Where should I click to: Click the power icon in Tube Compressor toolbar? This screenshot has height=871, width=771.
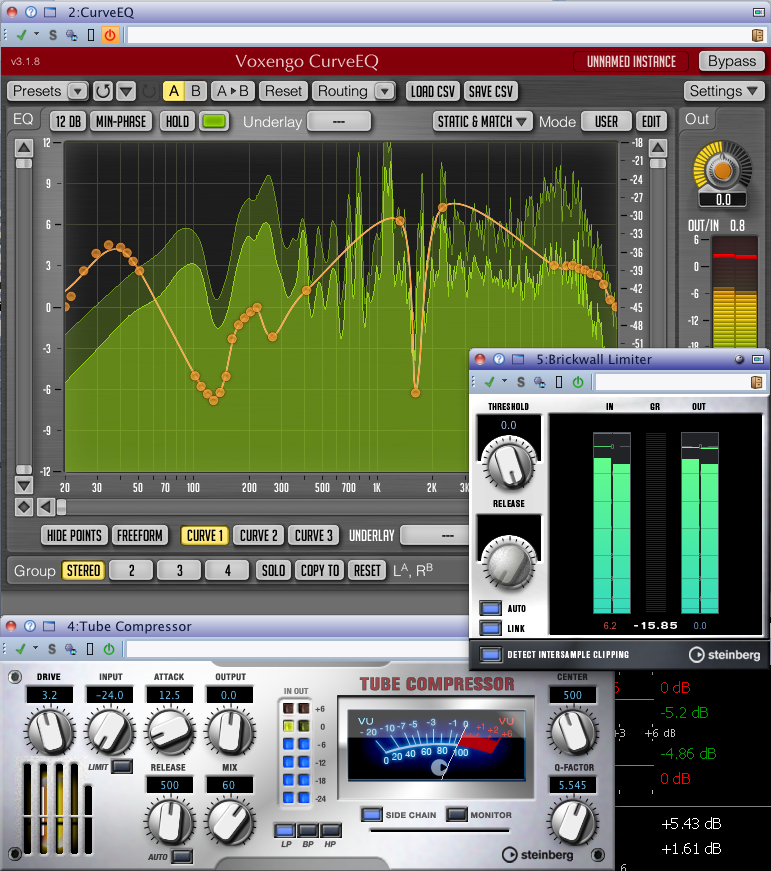coord(109,649)
